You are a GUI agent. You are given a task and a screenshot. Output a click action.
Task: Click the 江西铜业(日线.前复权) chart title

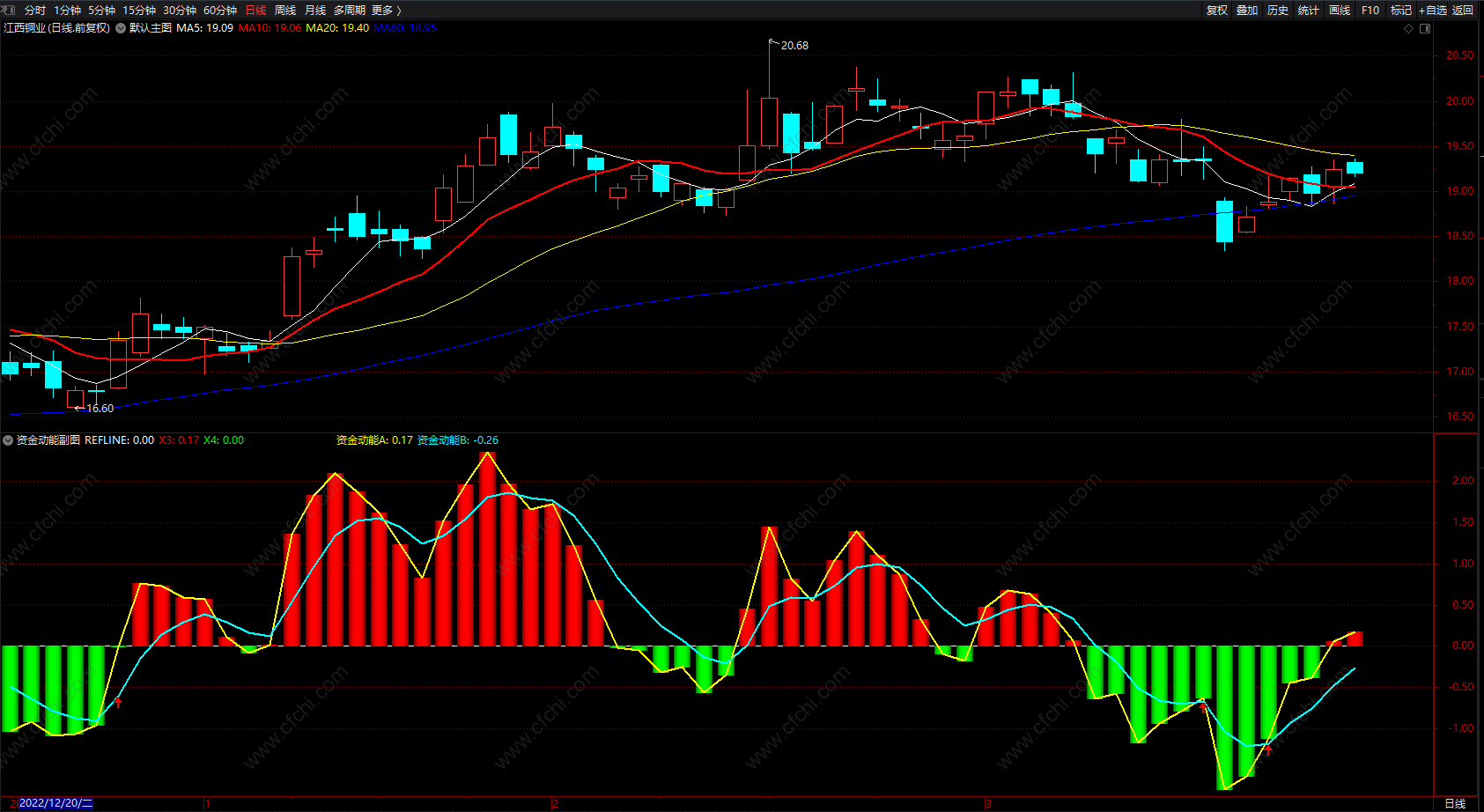click(57, 28)
